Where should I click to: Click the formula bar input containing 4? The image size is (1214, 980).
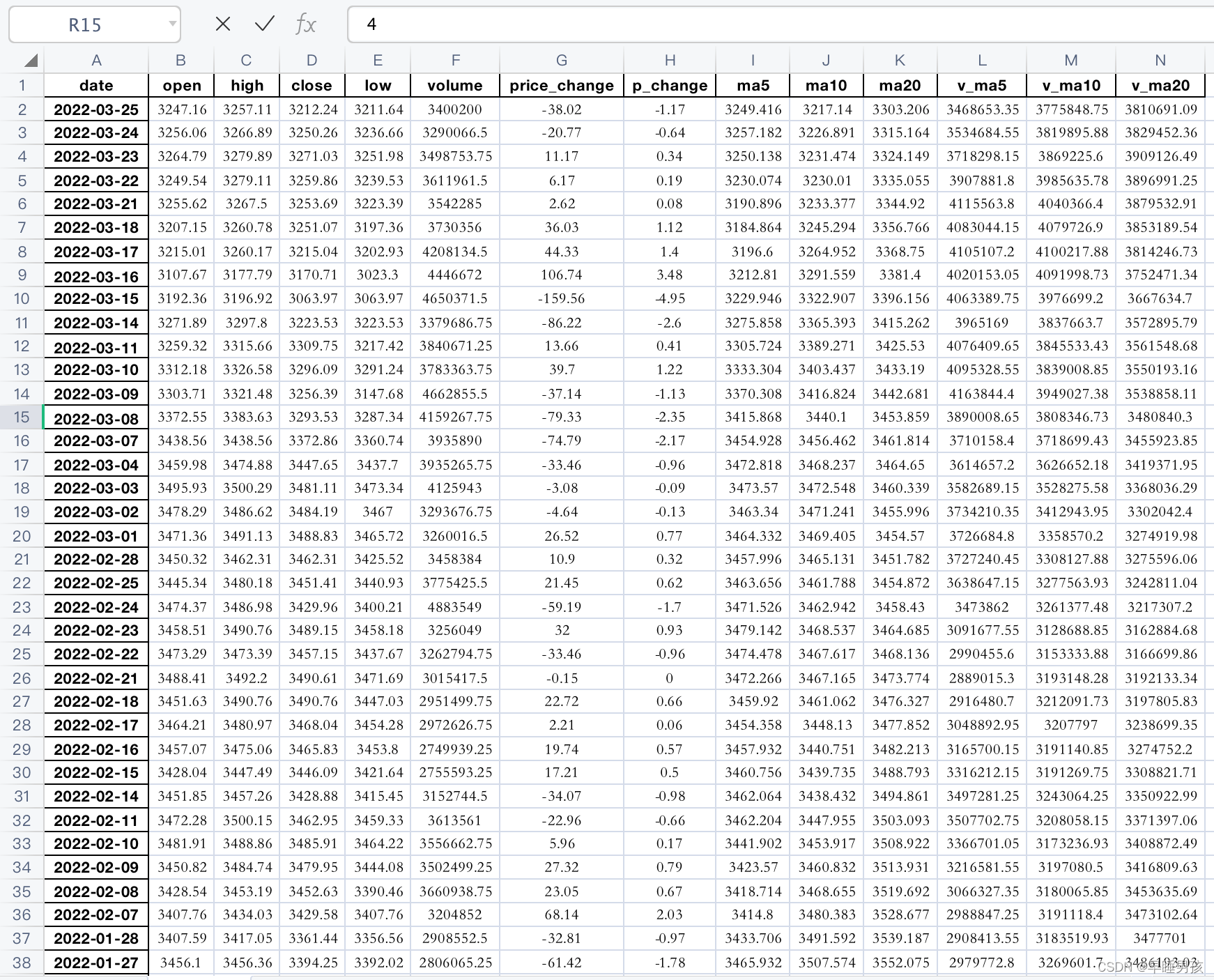(781, 24)
